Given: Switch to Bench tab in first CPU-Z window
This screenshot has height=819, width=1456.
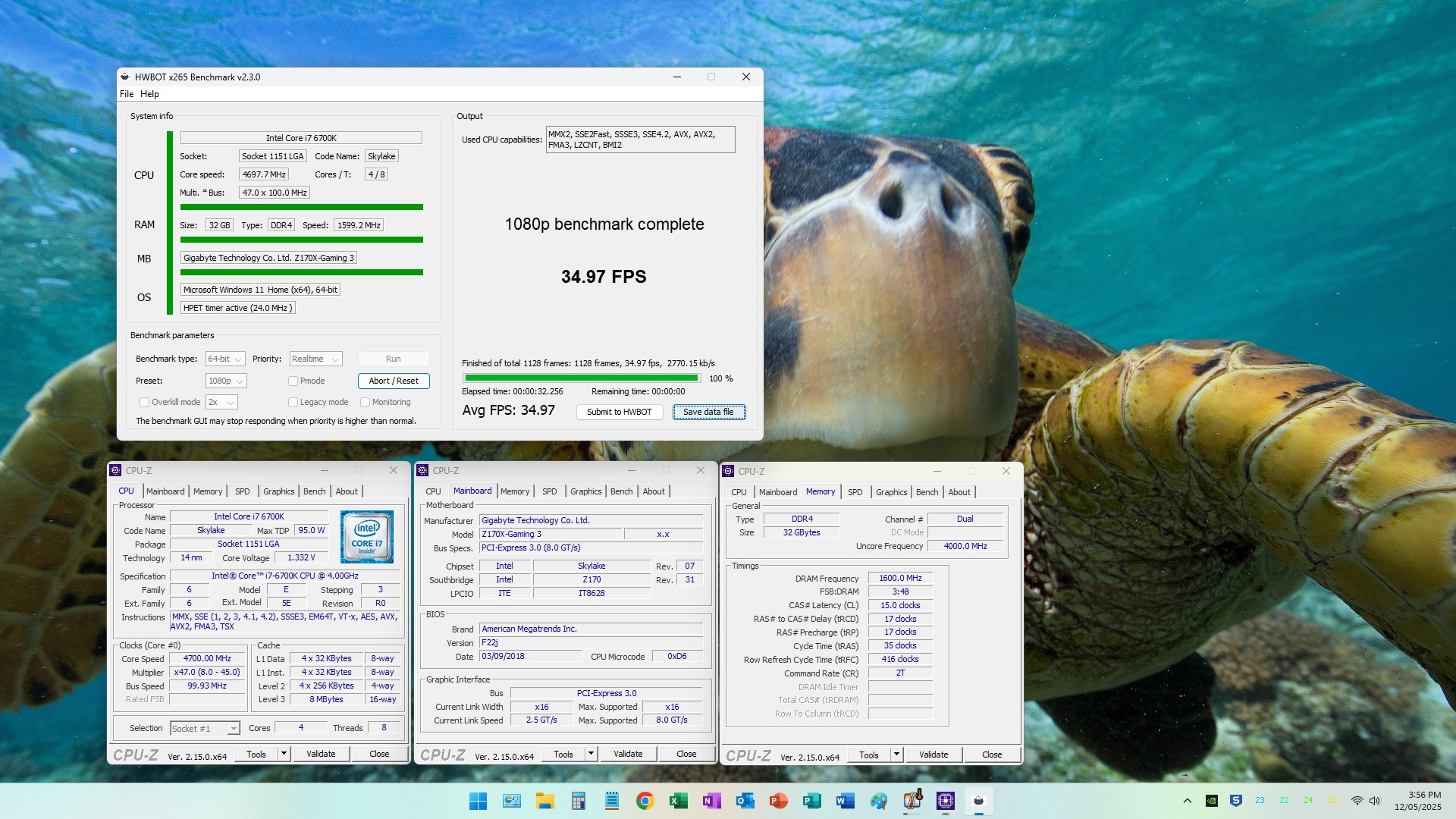Looking at the screenshot, I should [314, 491].
